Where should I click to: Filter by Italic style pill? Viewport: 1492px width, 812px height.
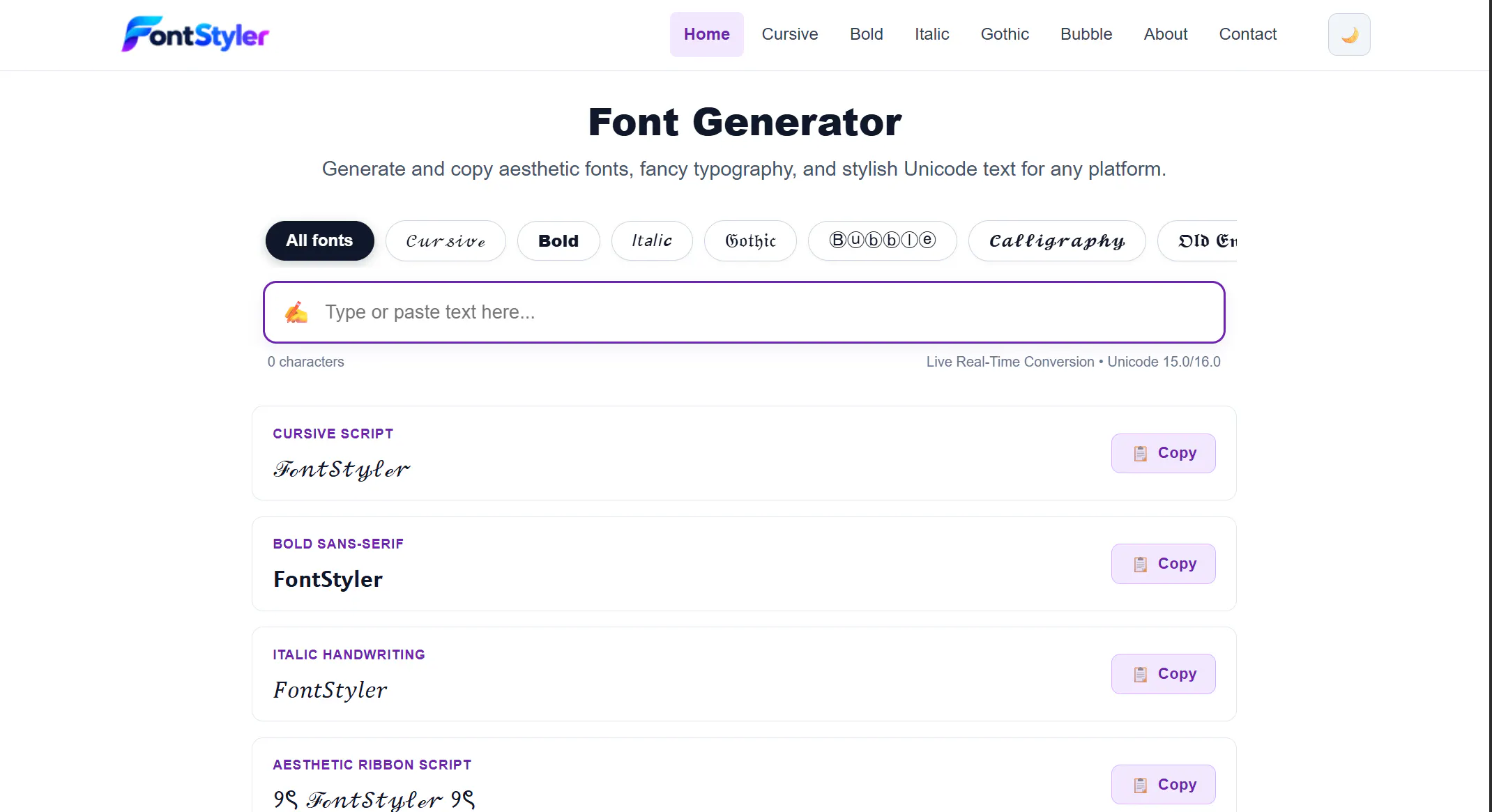tap(652, 240)
